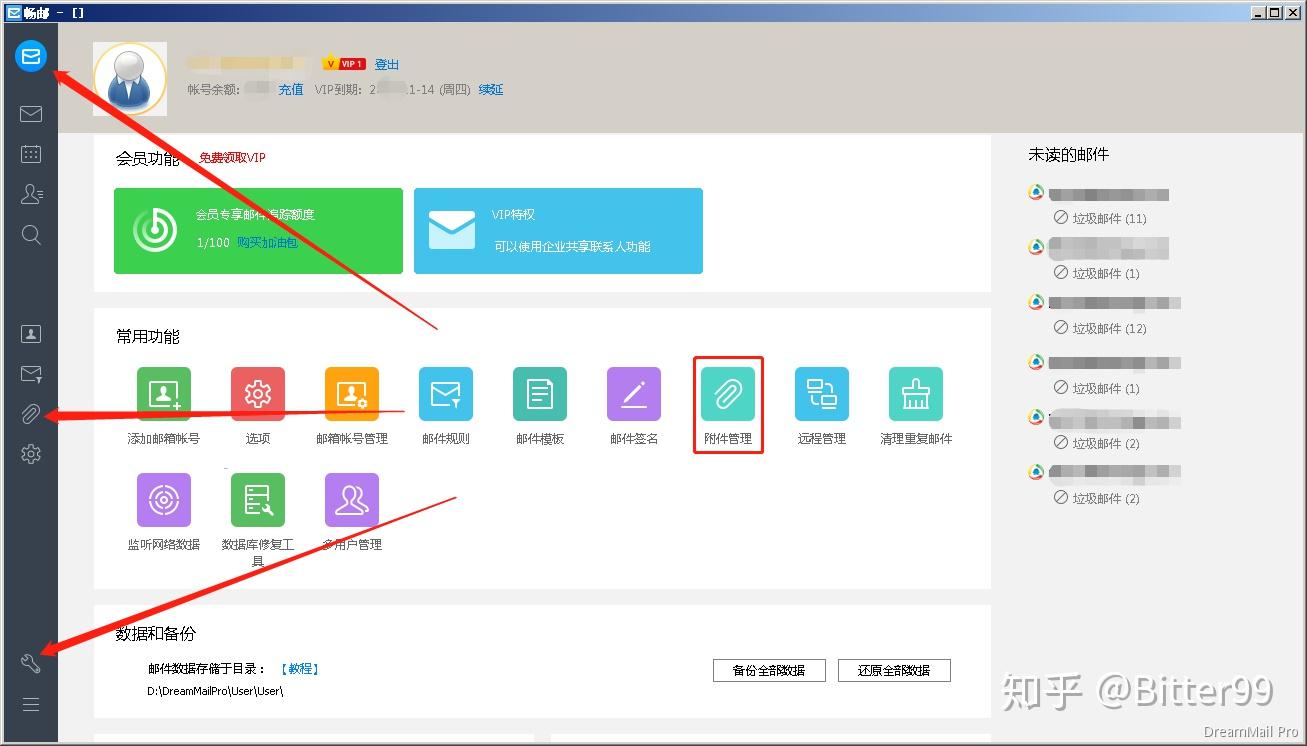
Task: Open the 数据库修复工具 icon
Action: click(x=258, y=500)
